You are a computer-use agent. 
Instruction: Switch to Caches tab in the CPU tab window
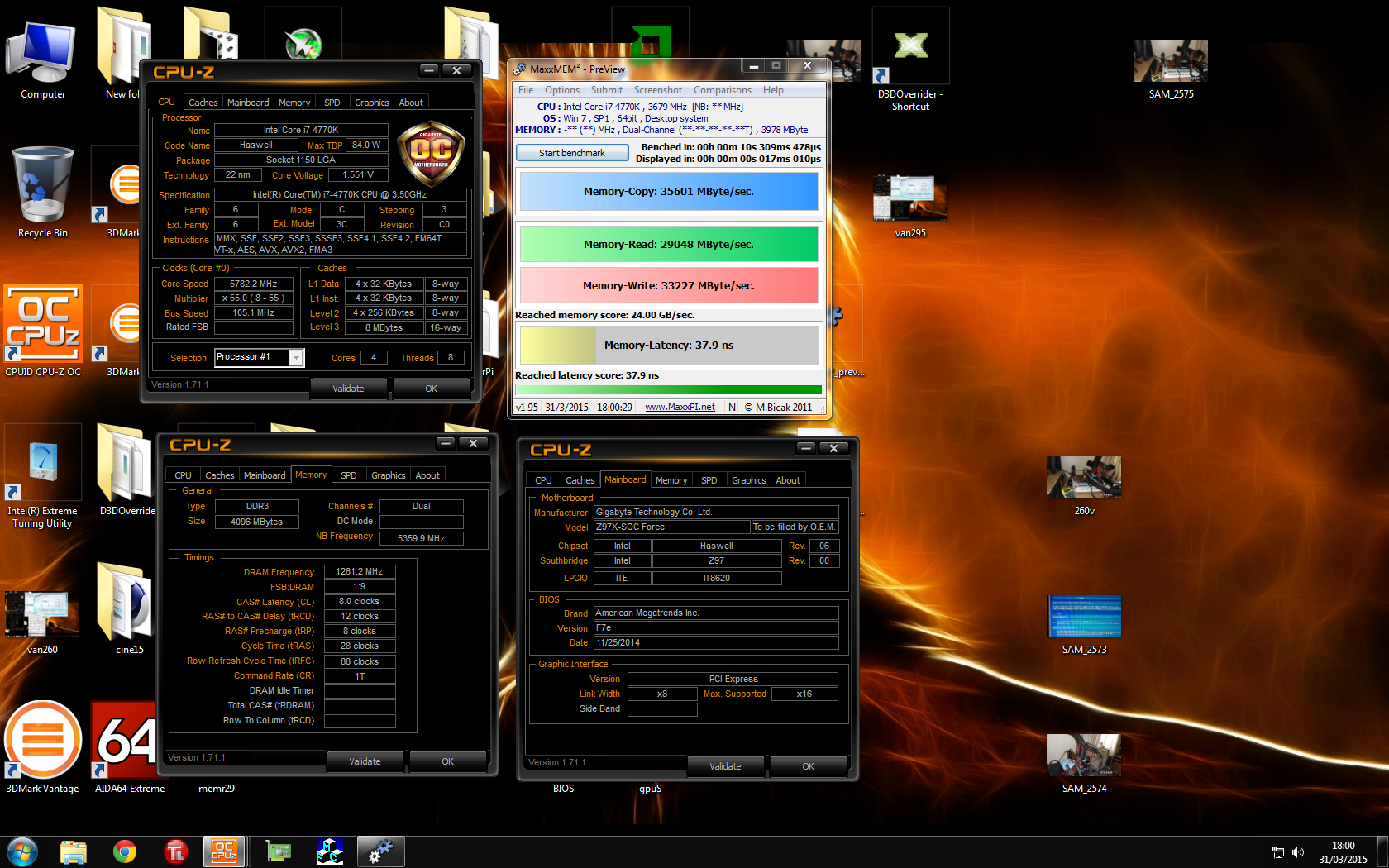coord(203,103)
